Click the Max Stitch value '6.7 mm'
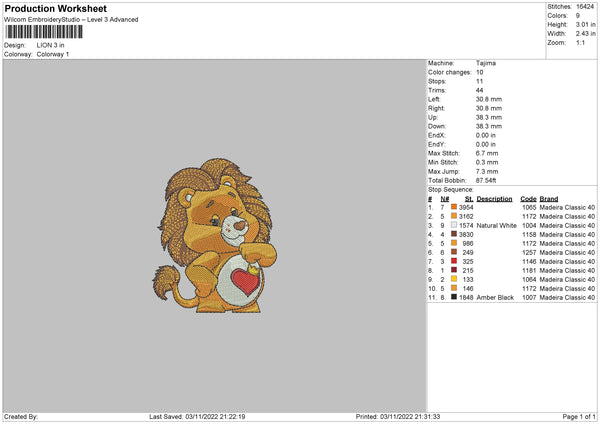This screenshot has width=600, height=424. click(487, 153)
